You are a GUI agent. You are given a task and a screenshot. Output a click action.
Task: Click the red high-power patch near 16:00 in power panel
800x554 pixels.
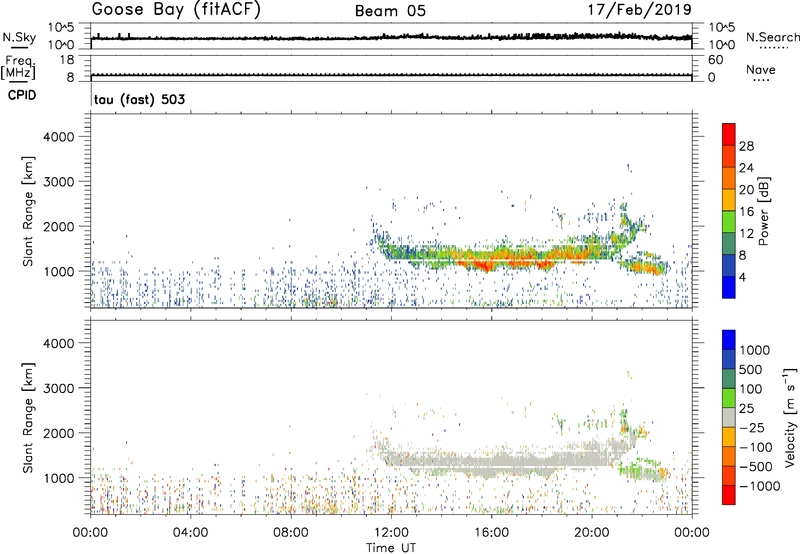pos(482,264)
